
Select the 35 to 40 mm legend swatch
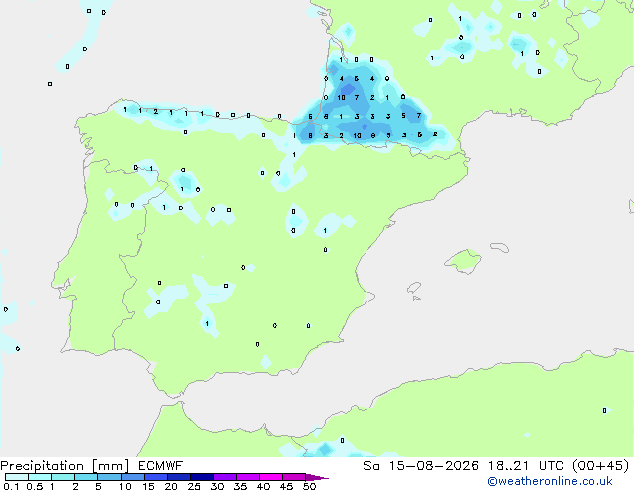(247, 477)
